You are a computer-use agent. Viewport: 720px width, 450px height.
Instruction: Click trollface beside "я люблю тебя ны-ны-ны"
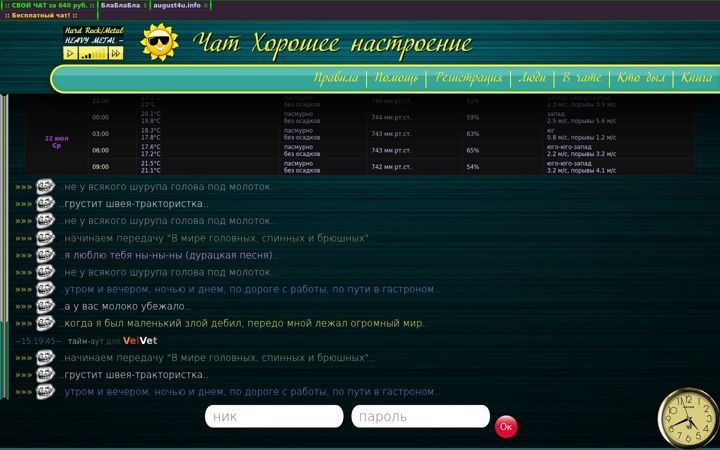(x=45, y=255)
